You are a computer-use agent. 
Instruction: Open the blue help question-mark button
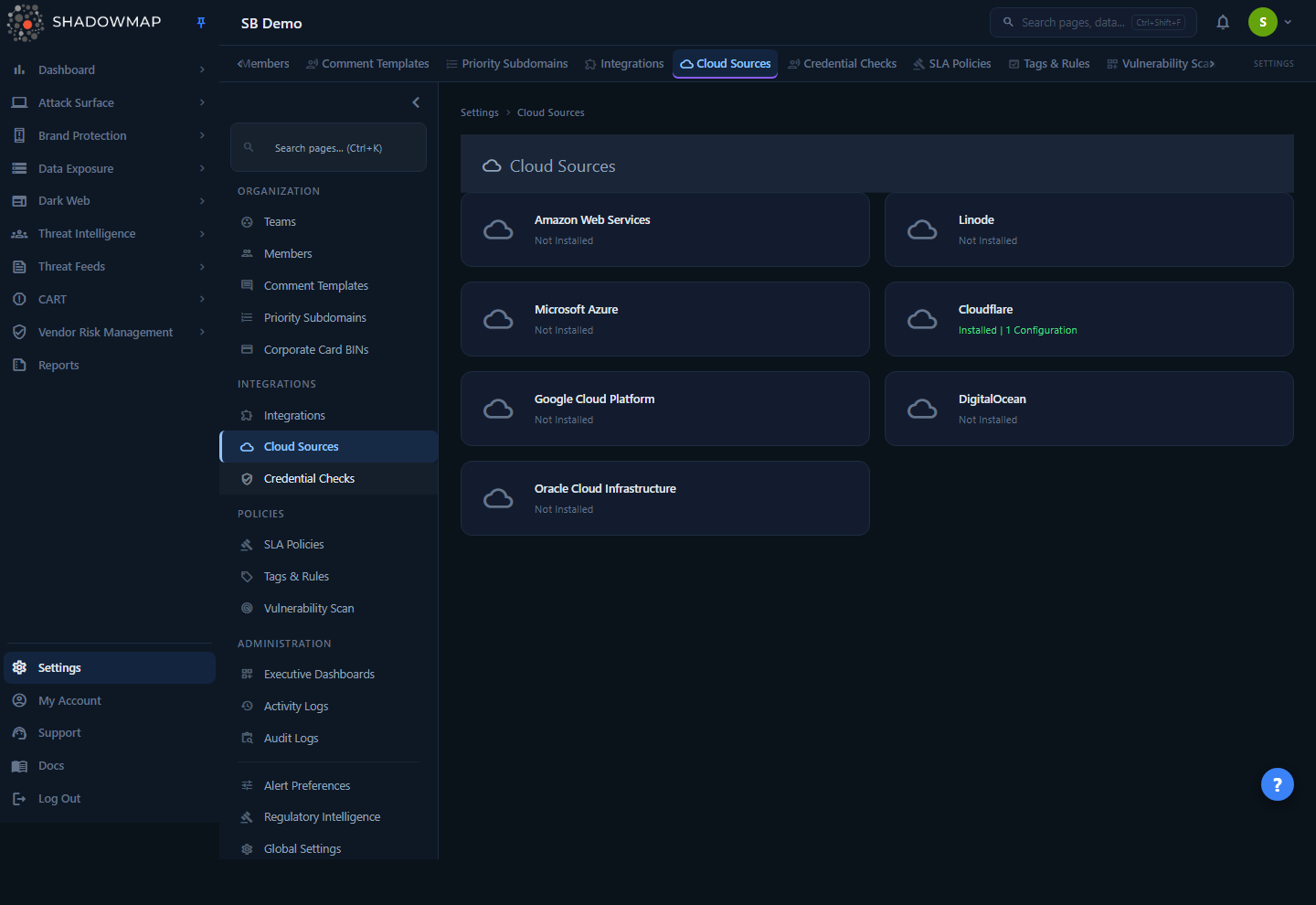click(x=1278, y=784)
